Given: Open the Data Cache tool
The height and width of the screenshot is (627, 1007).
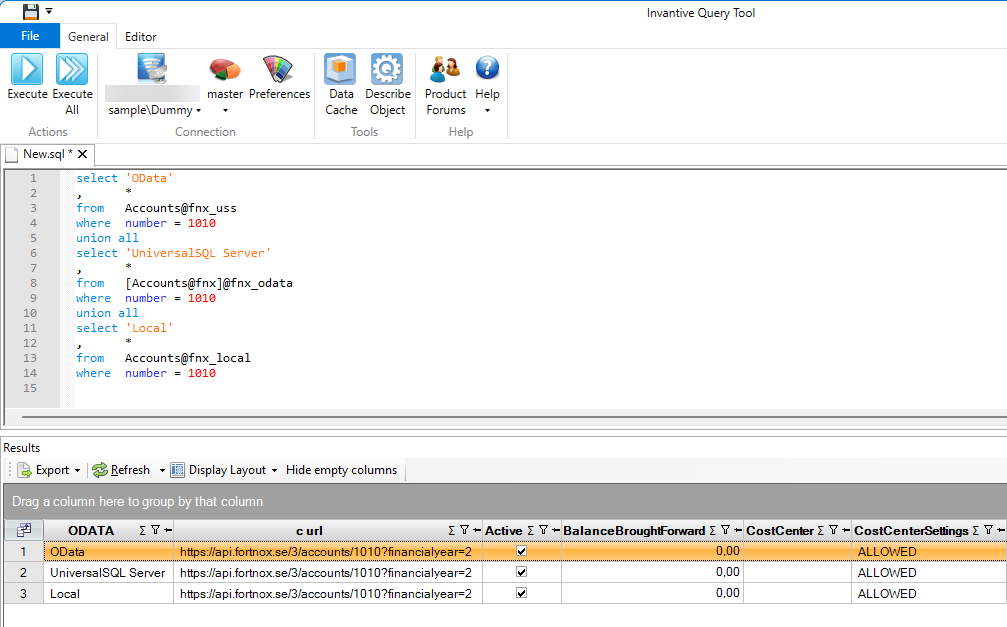Looking at the screenshot, I should click(340, 69).
